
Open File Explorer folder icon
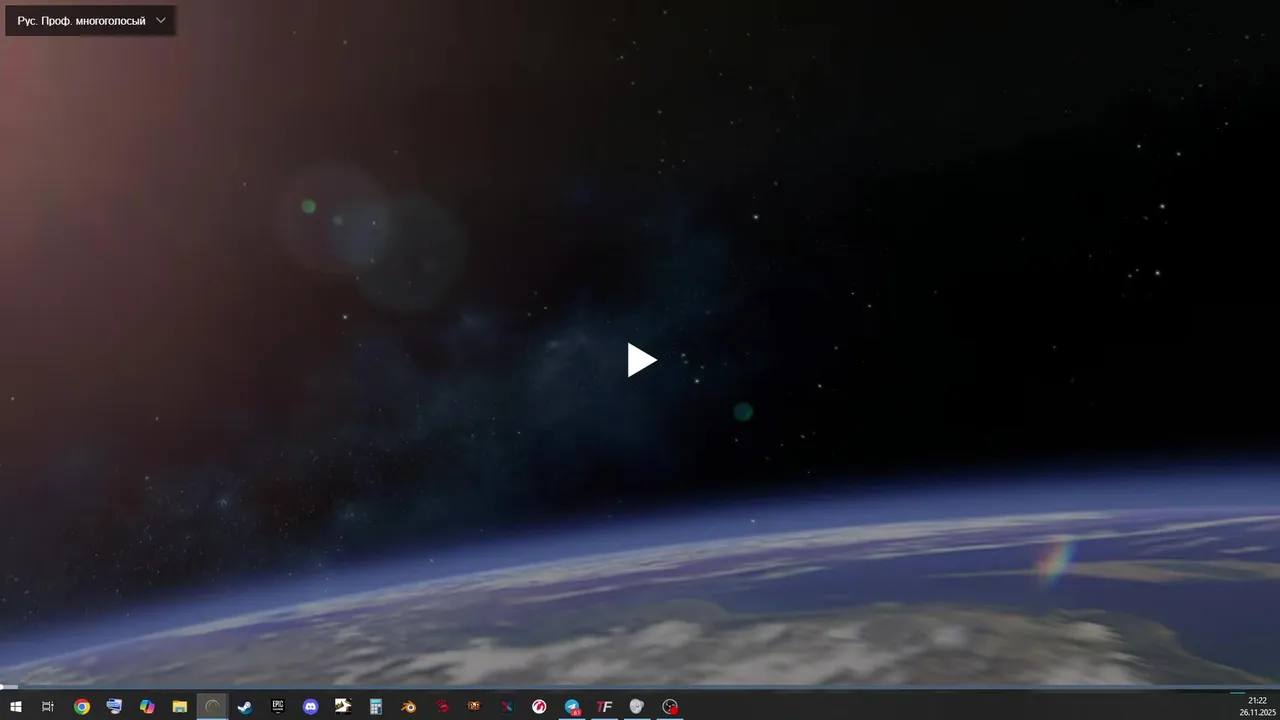pos(180,706)
